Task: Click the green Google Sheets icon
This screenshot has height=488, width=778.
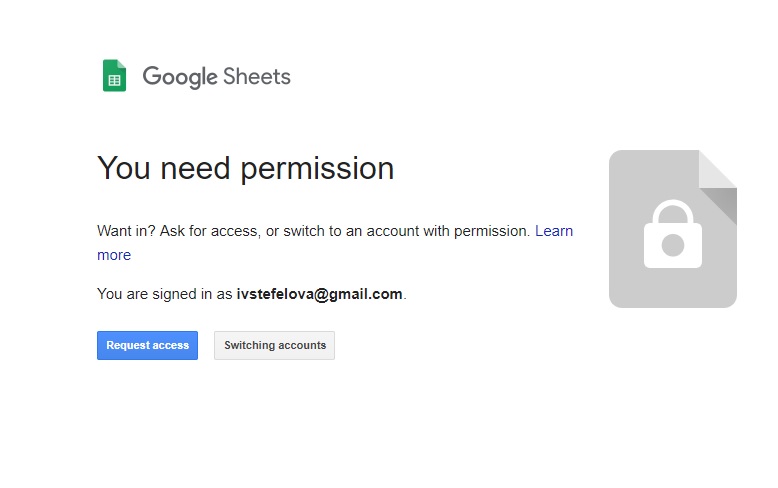Action: (114, 76)
